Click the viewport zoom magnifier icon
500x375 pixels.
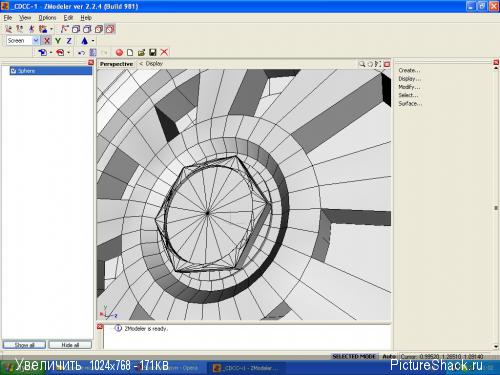(362, 64)
